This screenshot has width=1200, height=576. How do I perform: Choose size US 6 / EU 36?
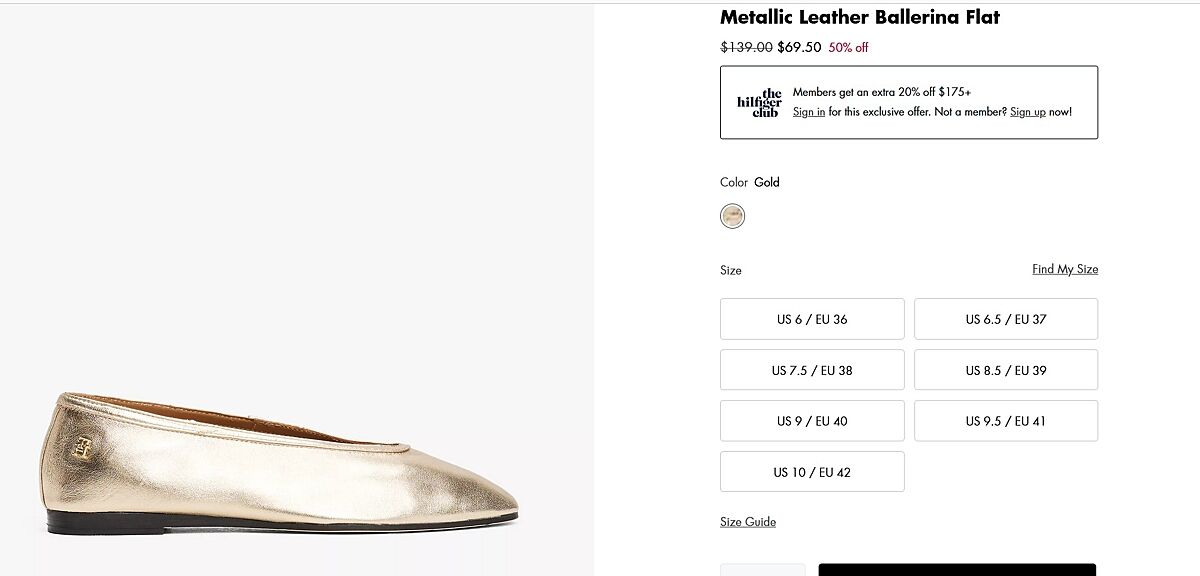[x=812, y=319]
